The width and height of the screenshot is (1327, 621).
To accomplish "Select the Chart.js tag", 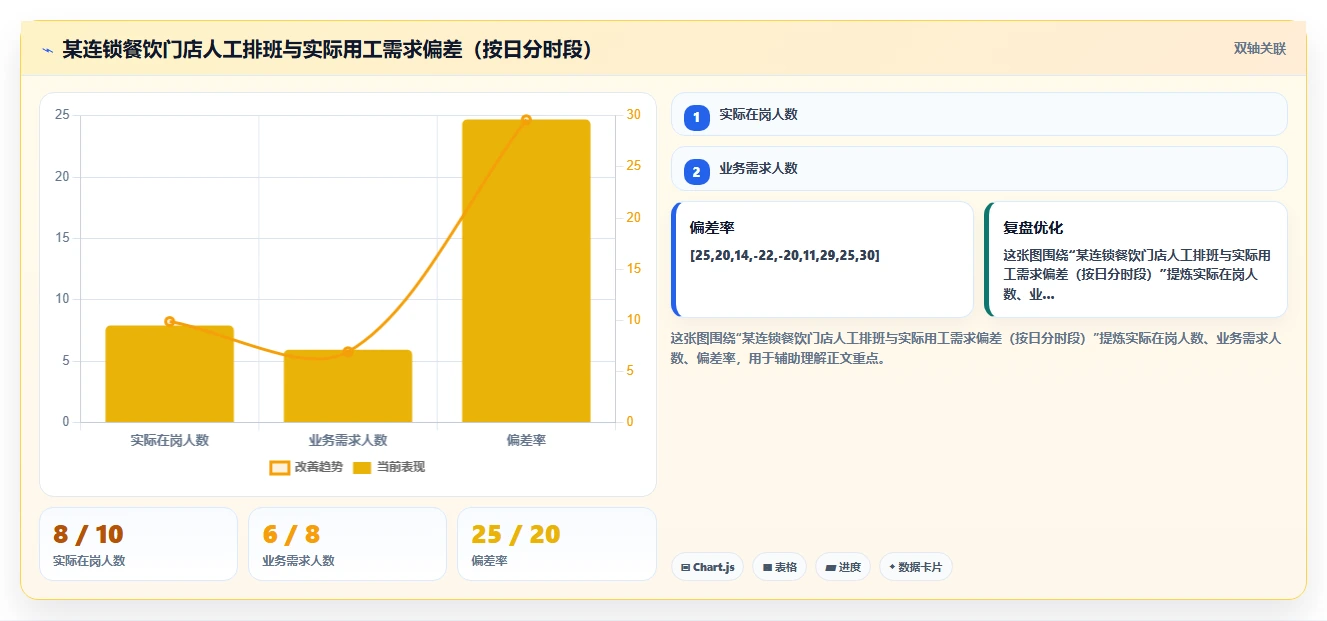I will tap(707, 567).
